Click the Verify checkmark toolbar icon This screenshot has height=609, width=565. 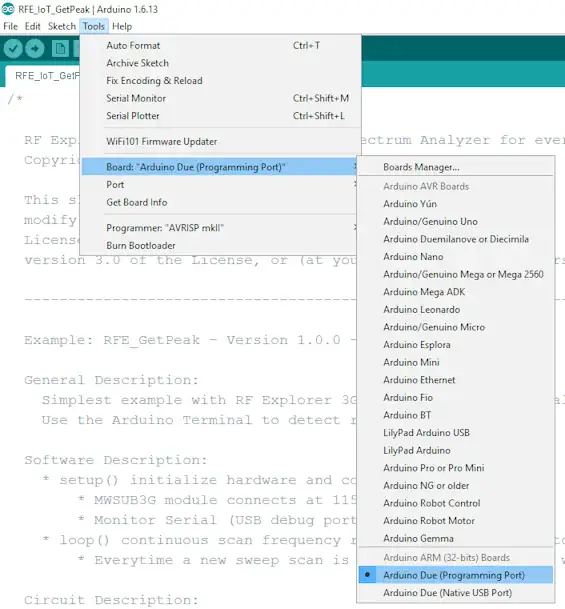(x=13, y=49)
